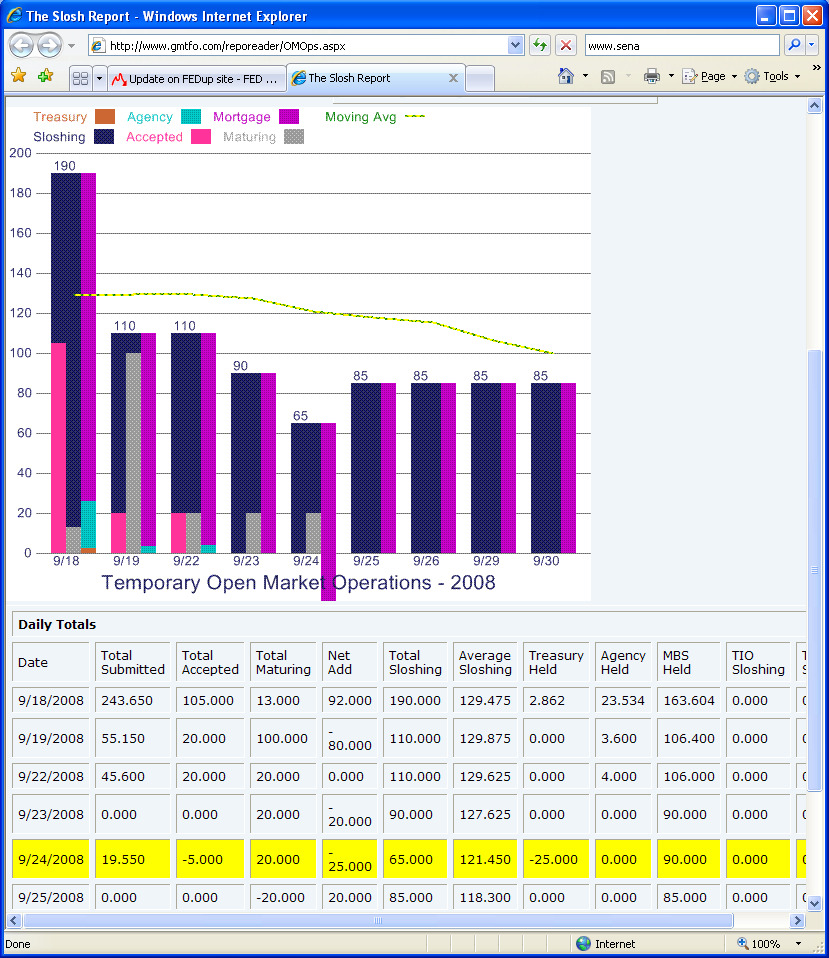Image resolution: width=829 pixels, height=958 pixels.
Task: Open the Page menu dropdown
Action: point(710,76)
